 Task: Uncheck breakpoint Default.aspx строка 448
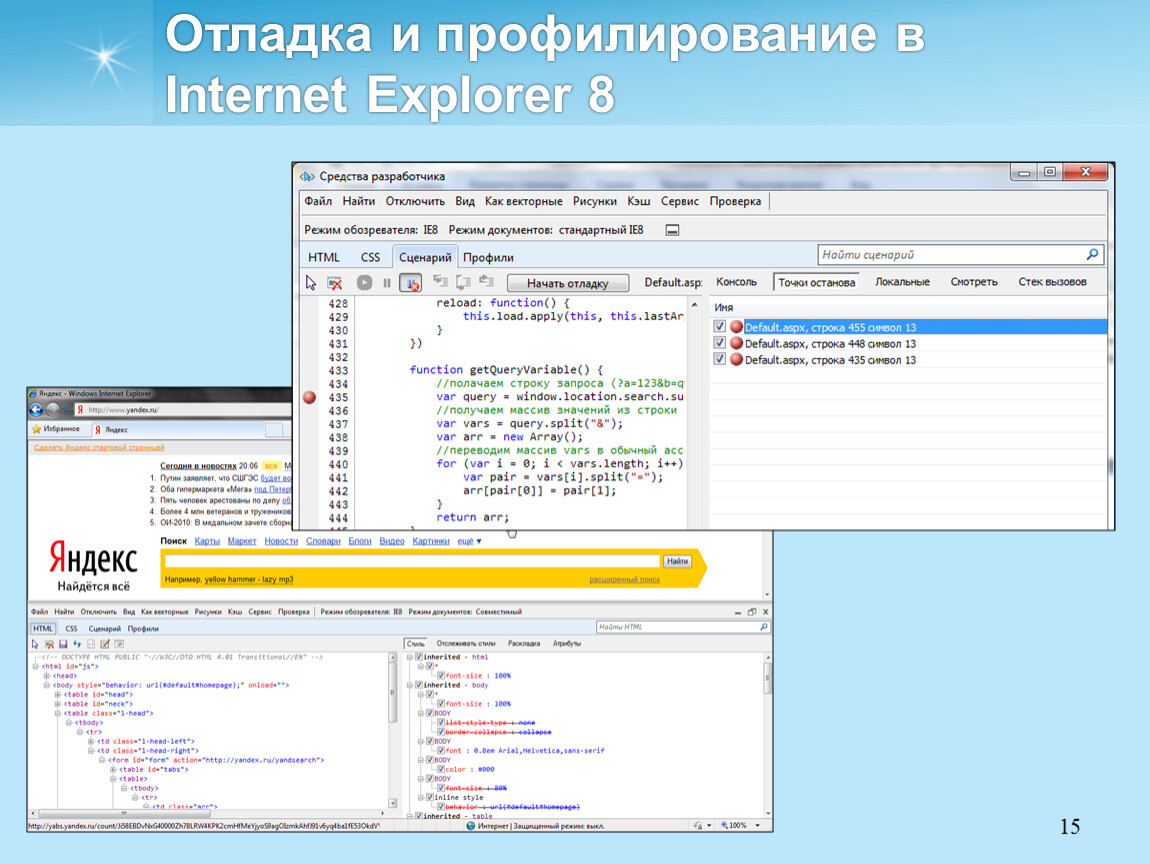719,343
